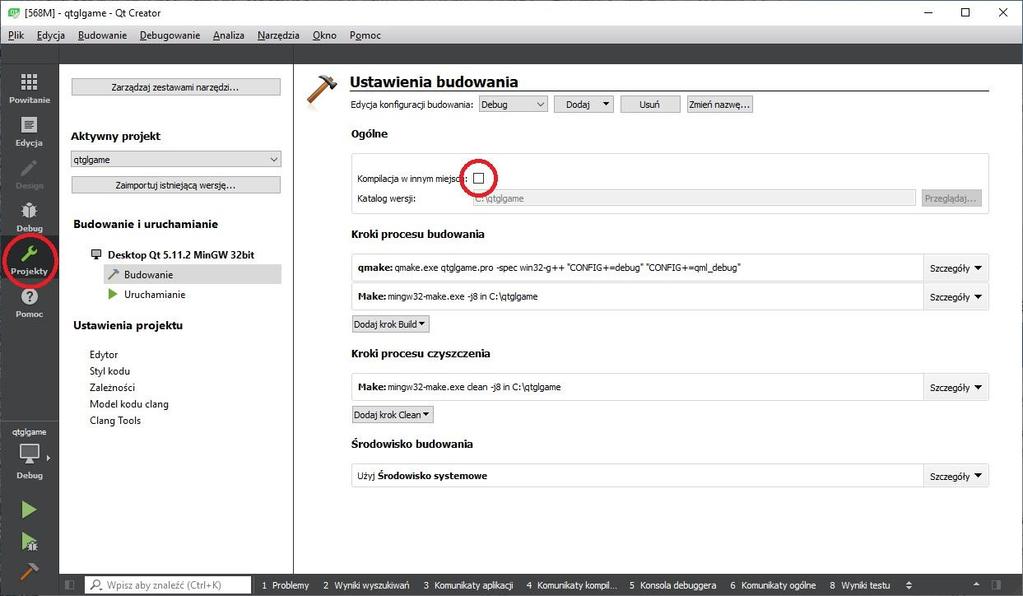This screenshot has width=1023, height=596.
Task: Click monitor icon beside Desktop Qt kit
Action: click(96, 254)
